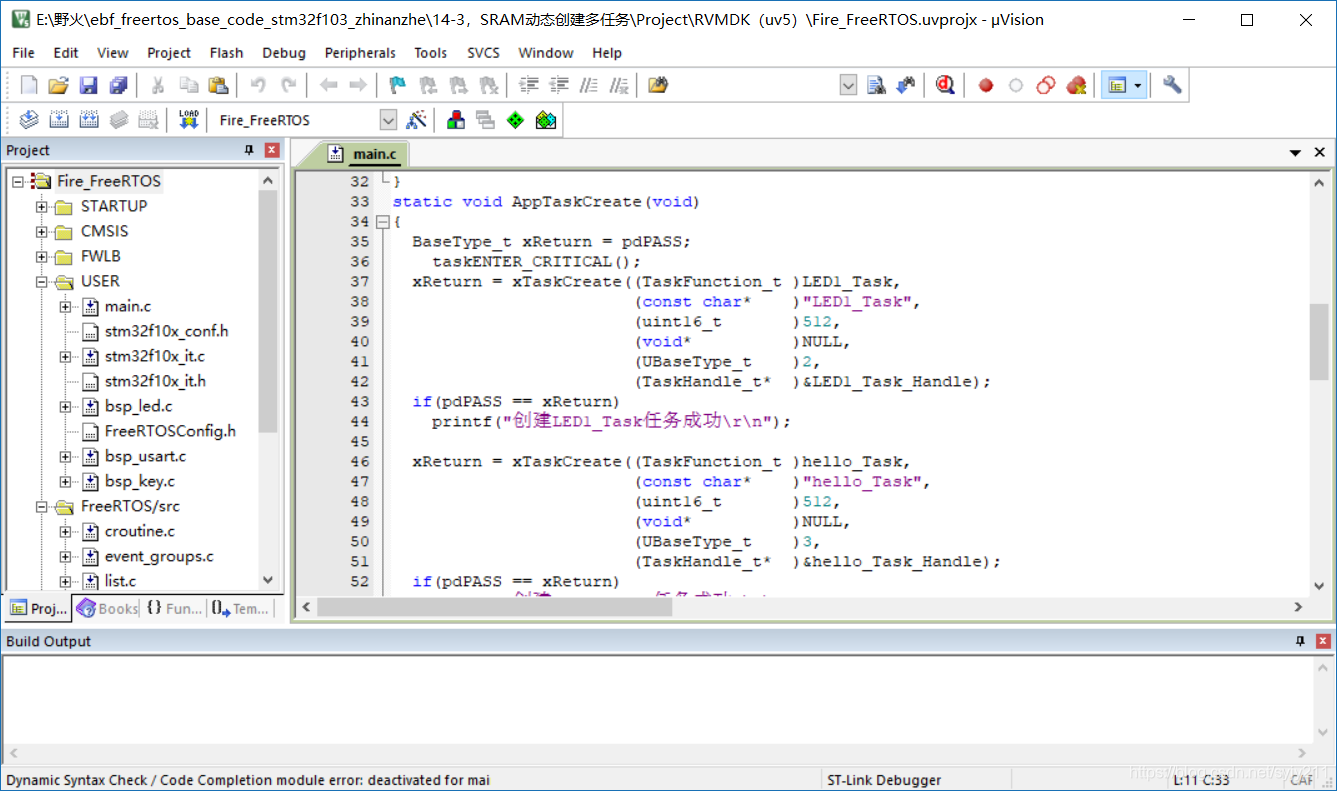Click the Project tree scroll down arrow
Image resolution: width=1337 pixels, height=791 pixels.
(267, 580)
